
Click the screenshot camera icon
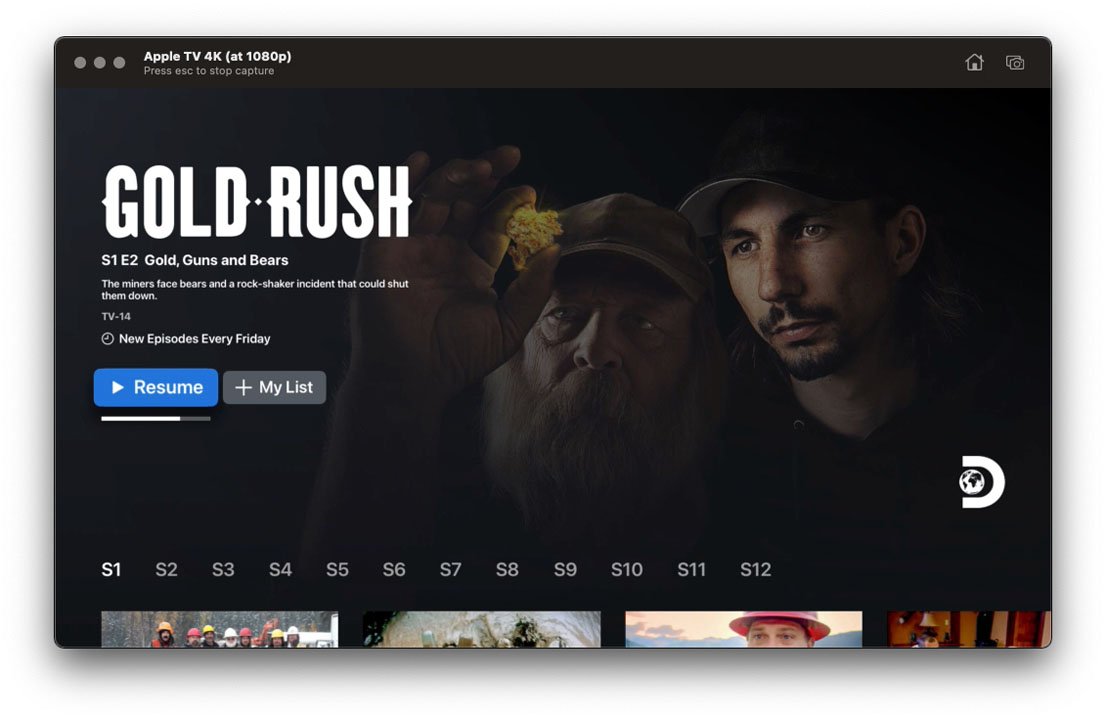[1015, 63]
